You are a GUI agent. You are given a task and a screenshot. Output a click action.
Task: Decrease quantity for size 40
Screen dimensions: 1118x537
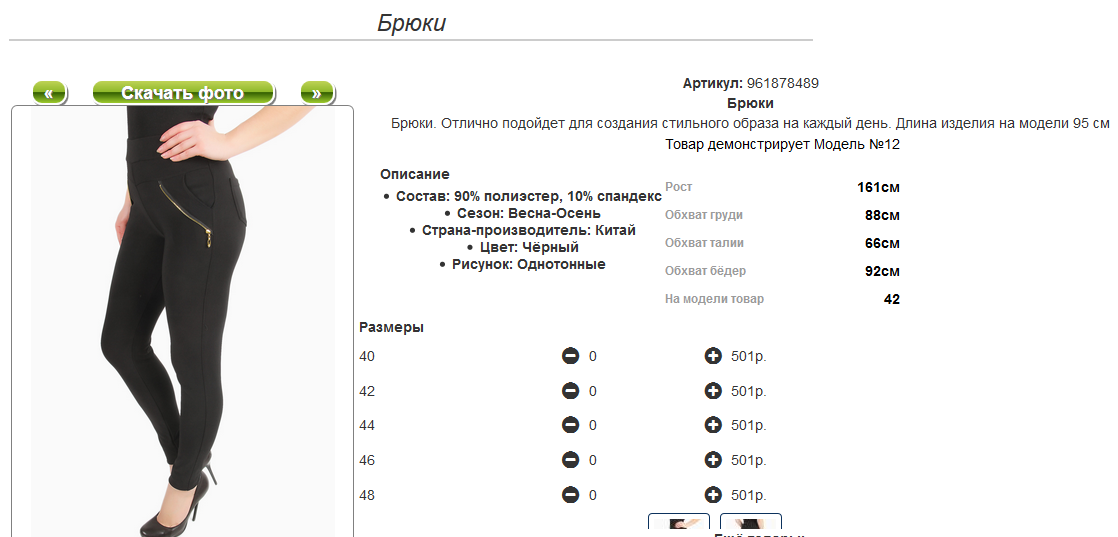coord(570,356)
